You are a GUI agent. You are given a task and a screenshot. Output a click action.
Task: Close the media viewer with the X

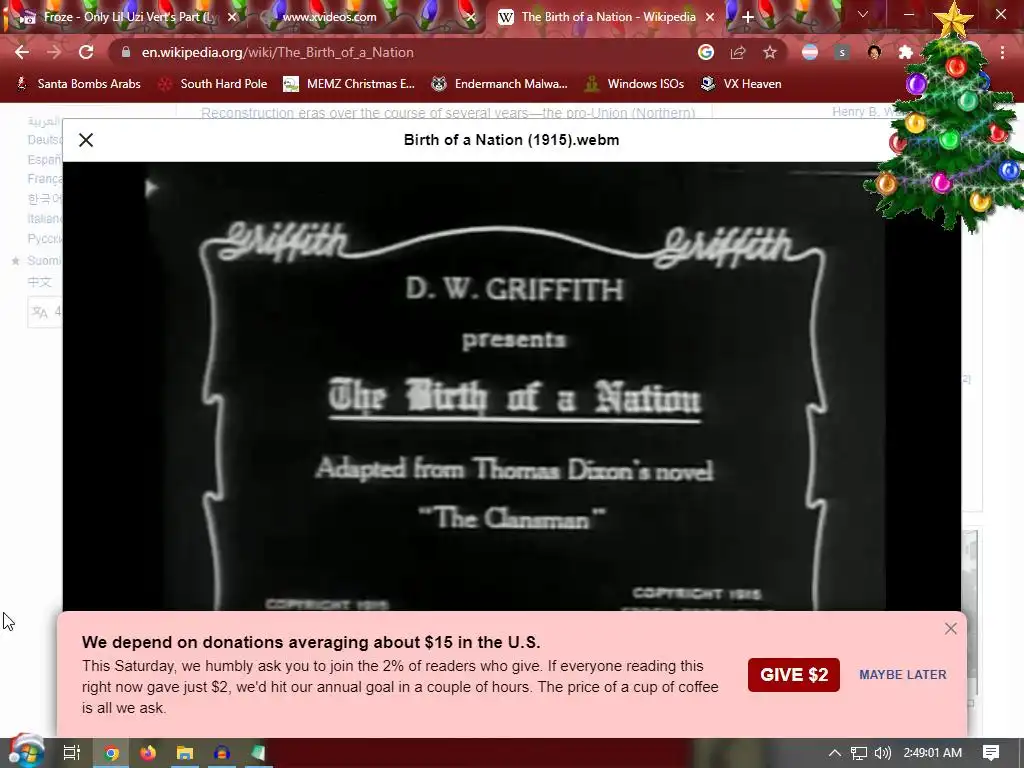(x=86, y=140)
